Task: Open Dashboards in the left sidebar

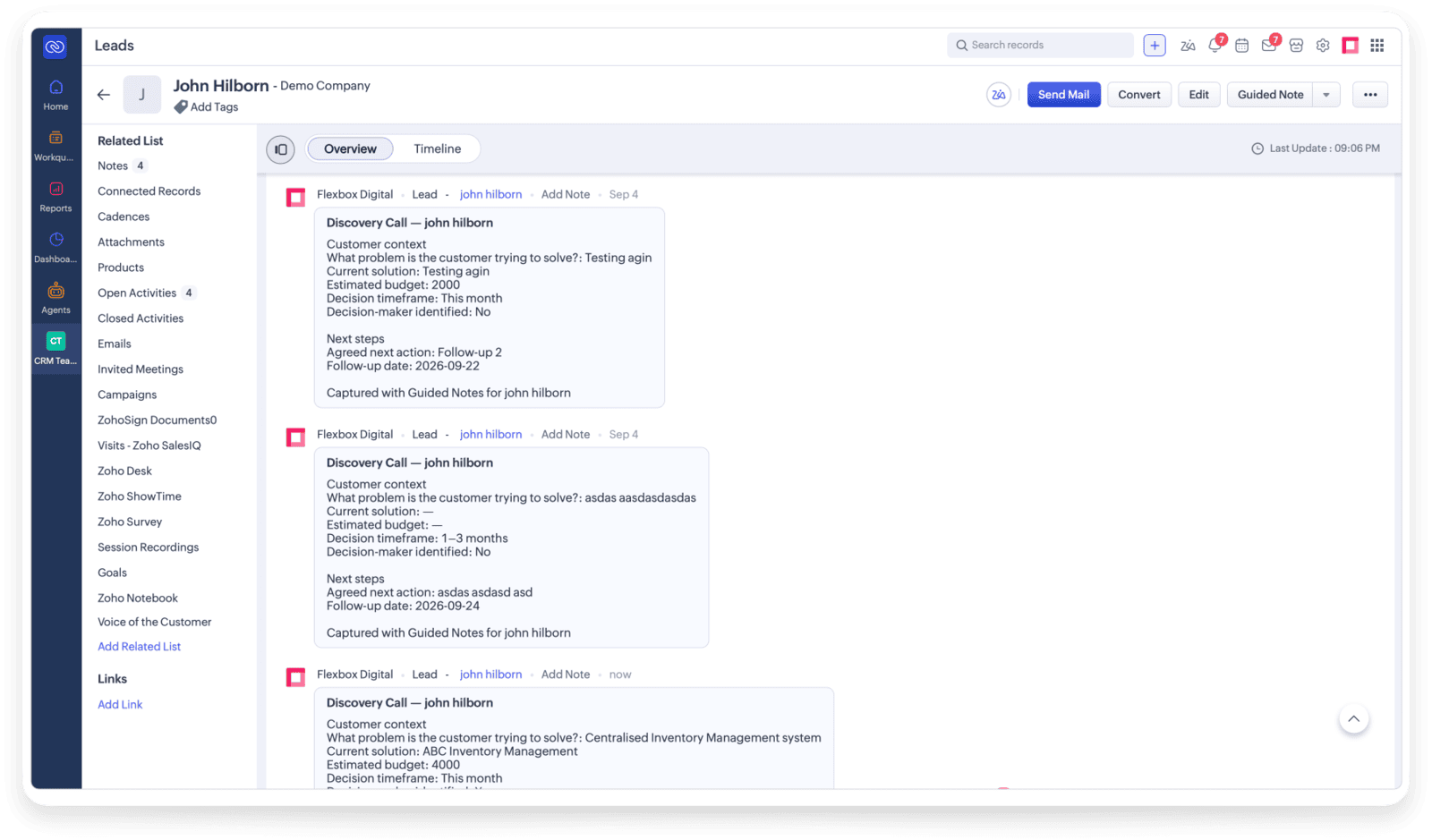Action: (55, 248)
